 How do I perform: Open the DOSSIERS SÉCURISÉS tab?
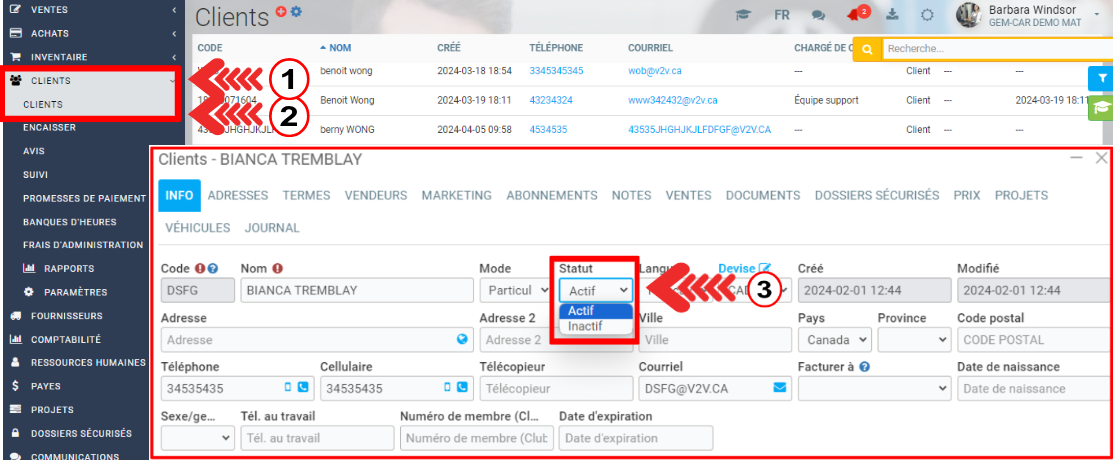click(x=876, y=196)
